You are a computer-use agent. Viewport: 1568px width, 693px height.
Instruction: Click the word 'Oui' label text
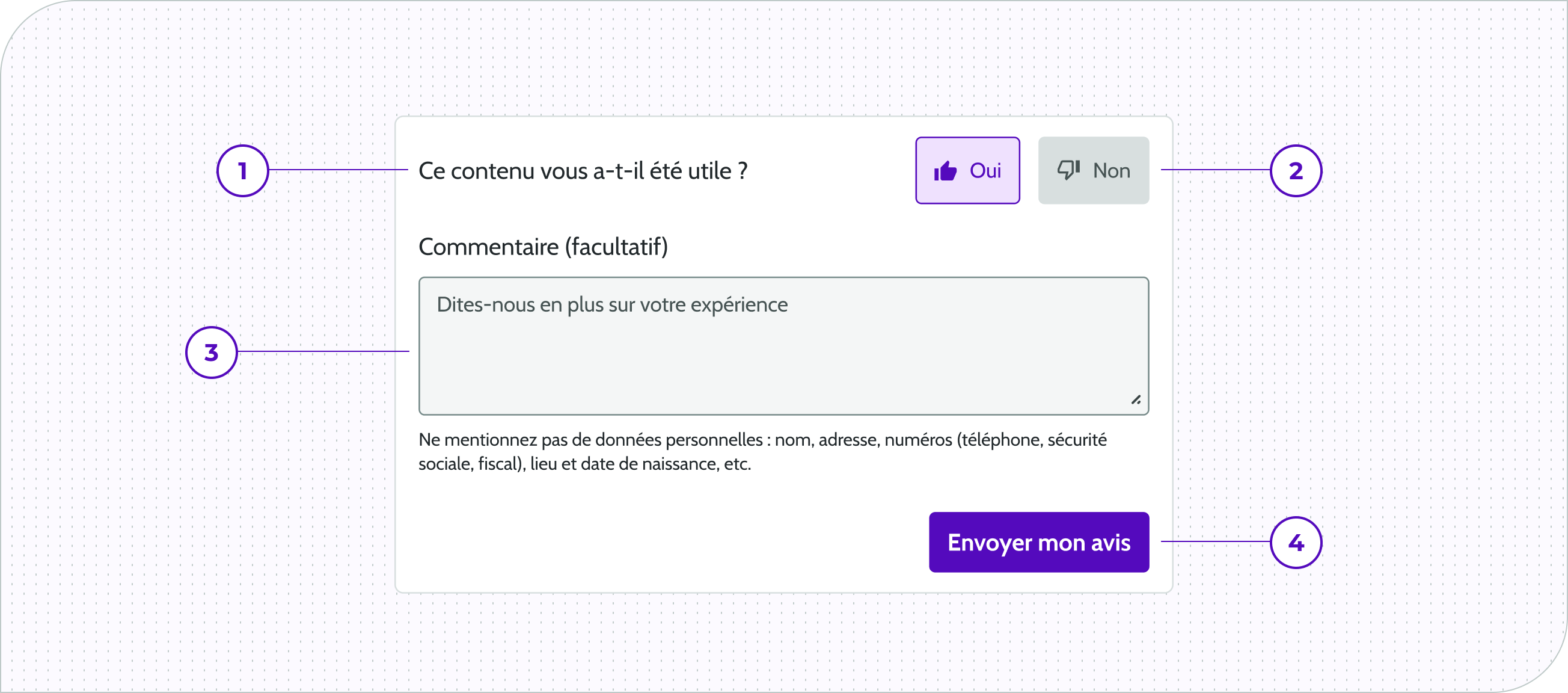pyautogui.click(x=985, y=170)
